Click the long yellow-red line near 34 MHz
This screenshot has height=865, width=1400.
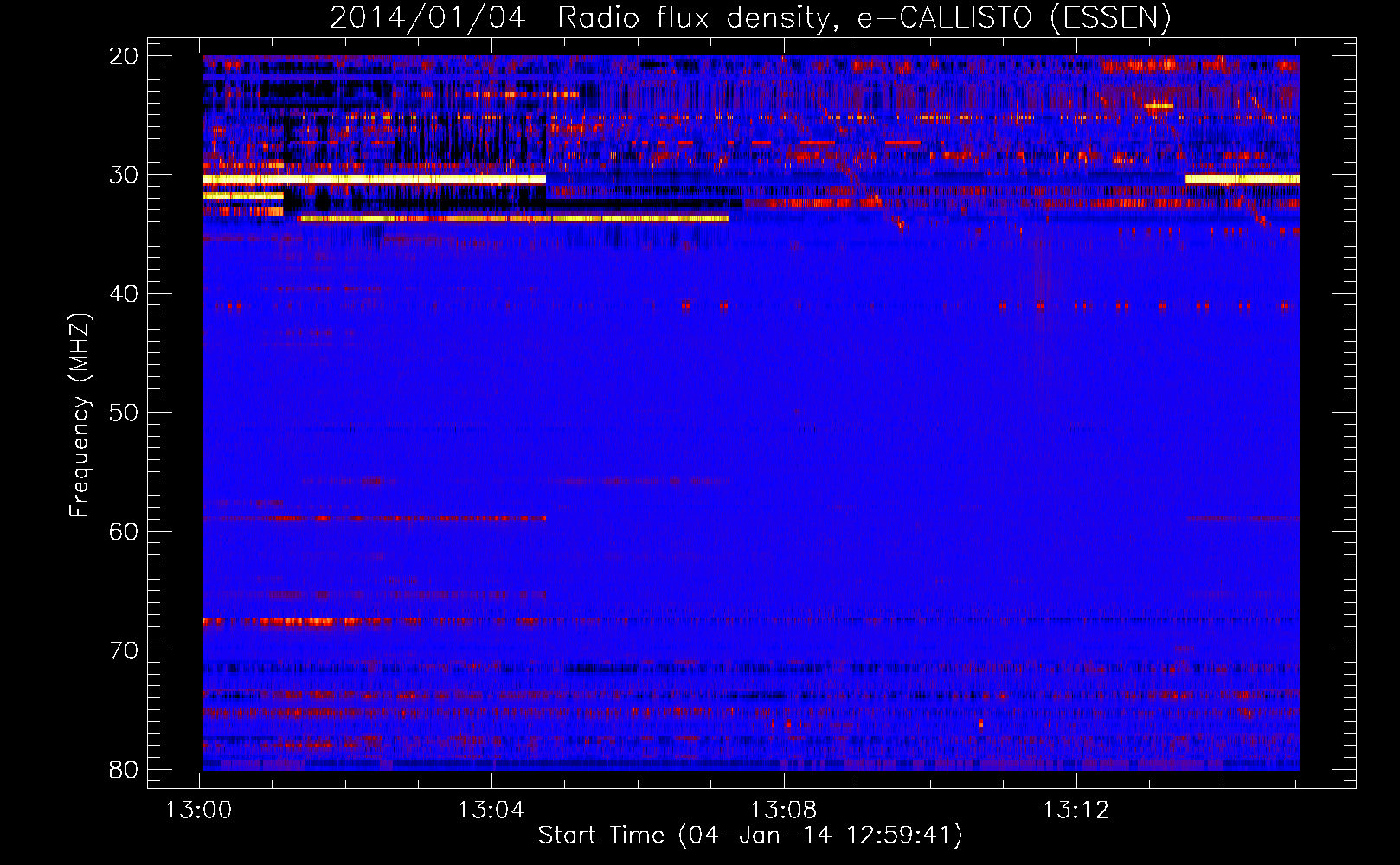[x=514, y=219]
